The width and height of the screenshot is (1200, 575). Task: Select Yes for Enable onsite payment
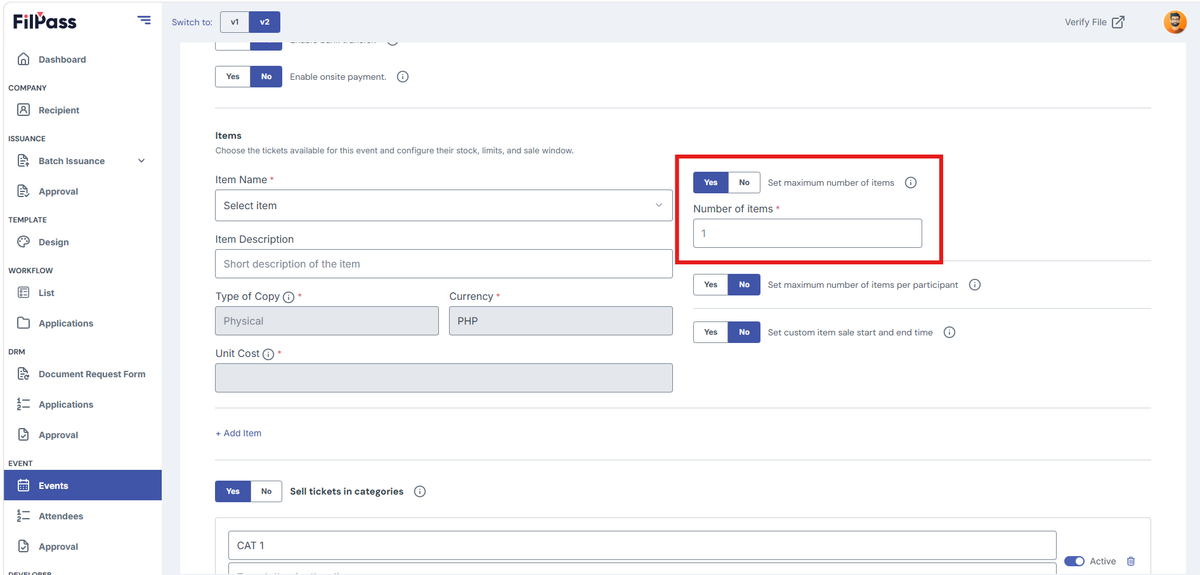[x=233, y=76]
